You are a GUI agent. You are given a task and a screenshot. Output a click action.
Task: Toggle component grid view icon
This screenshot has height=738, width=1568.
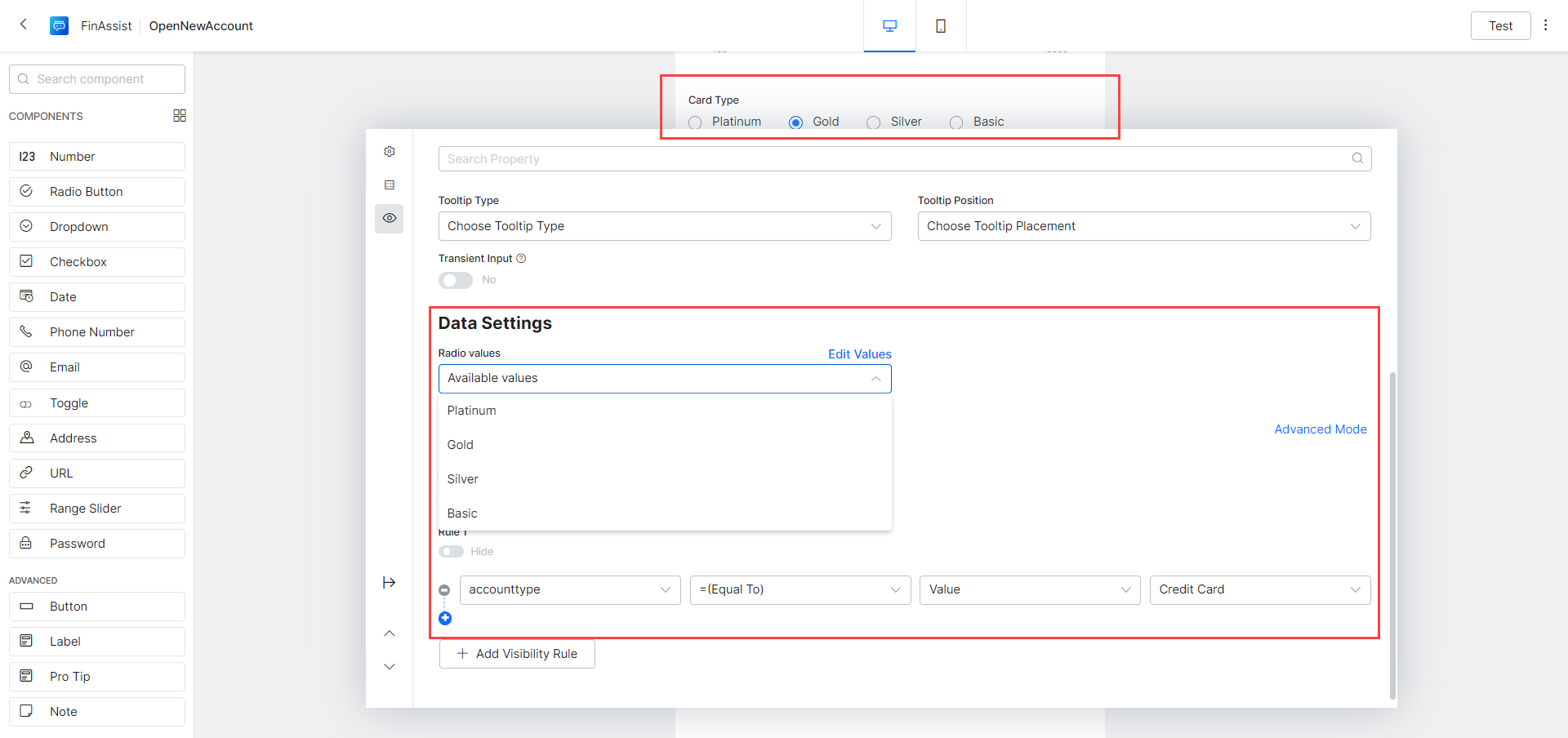click(180, 116)
